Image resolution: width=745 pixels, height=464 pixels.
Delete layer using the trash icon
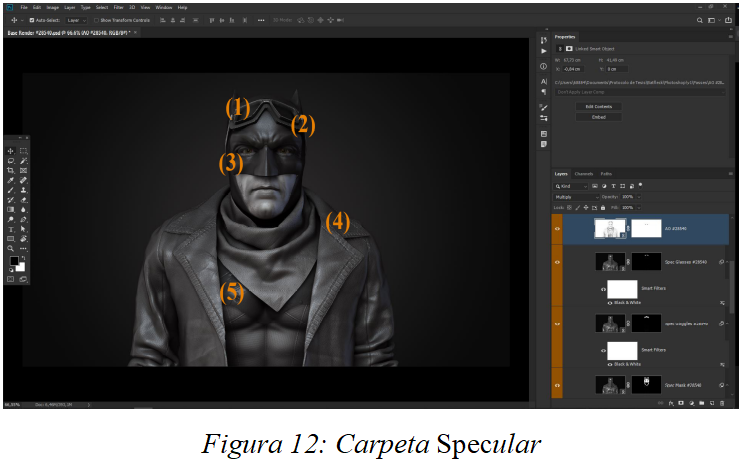tap(722, 403)
